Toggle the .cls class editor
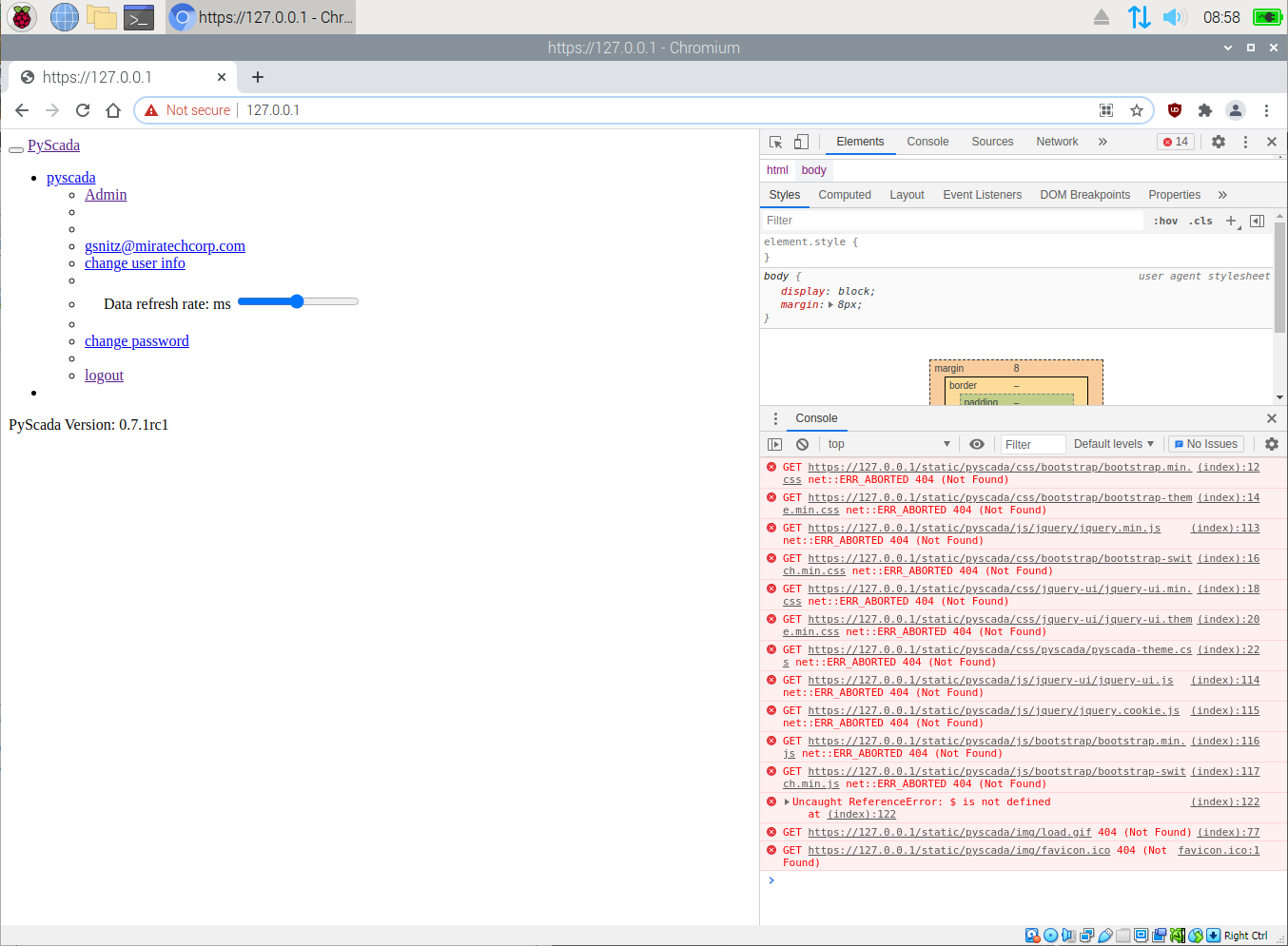This screenshot has width=1288, height=946. pos(1200,221)
